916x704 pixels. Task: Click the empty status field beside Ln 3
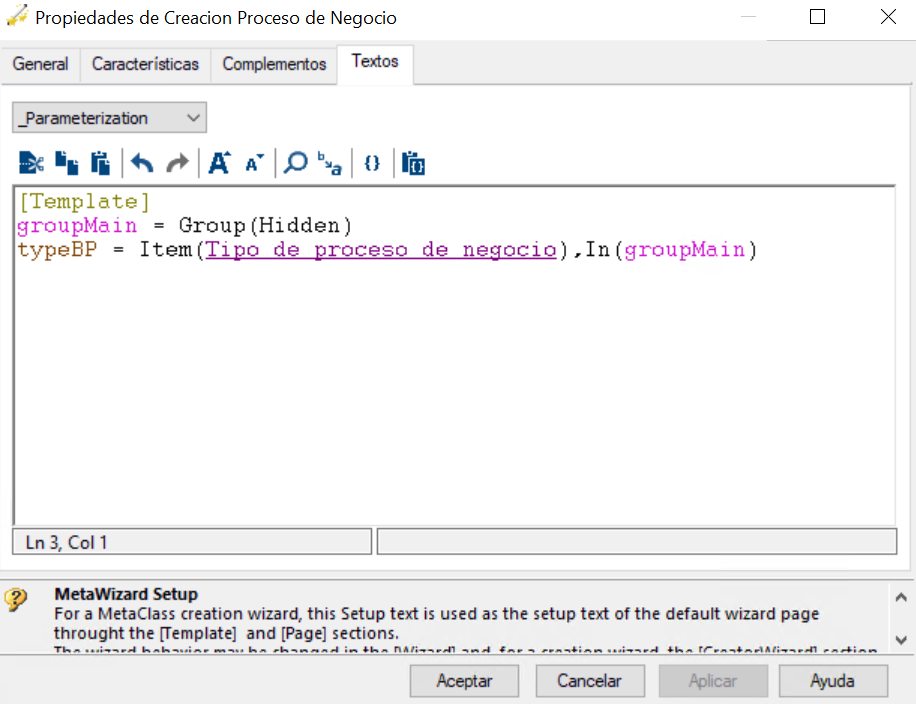(x=637, y=542)
